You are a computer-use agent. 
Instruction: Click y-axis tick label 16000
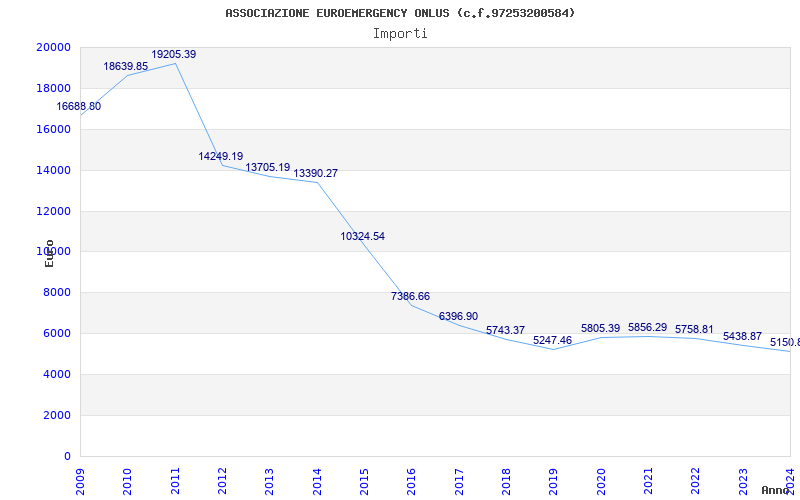point(54,129)
